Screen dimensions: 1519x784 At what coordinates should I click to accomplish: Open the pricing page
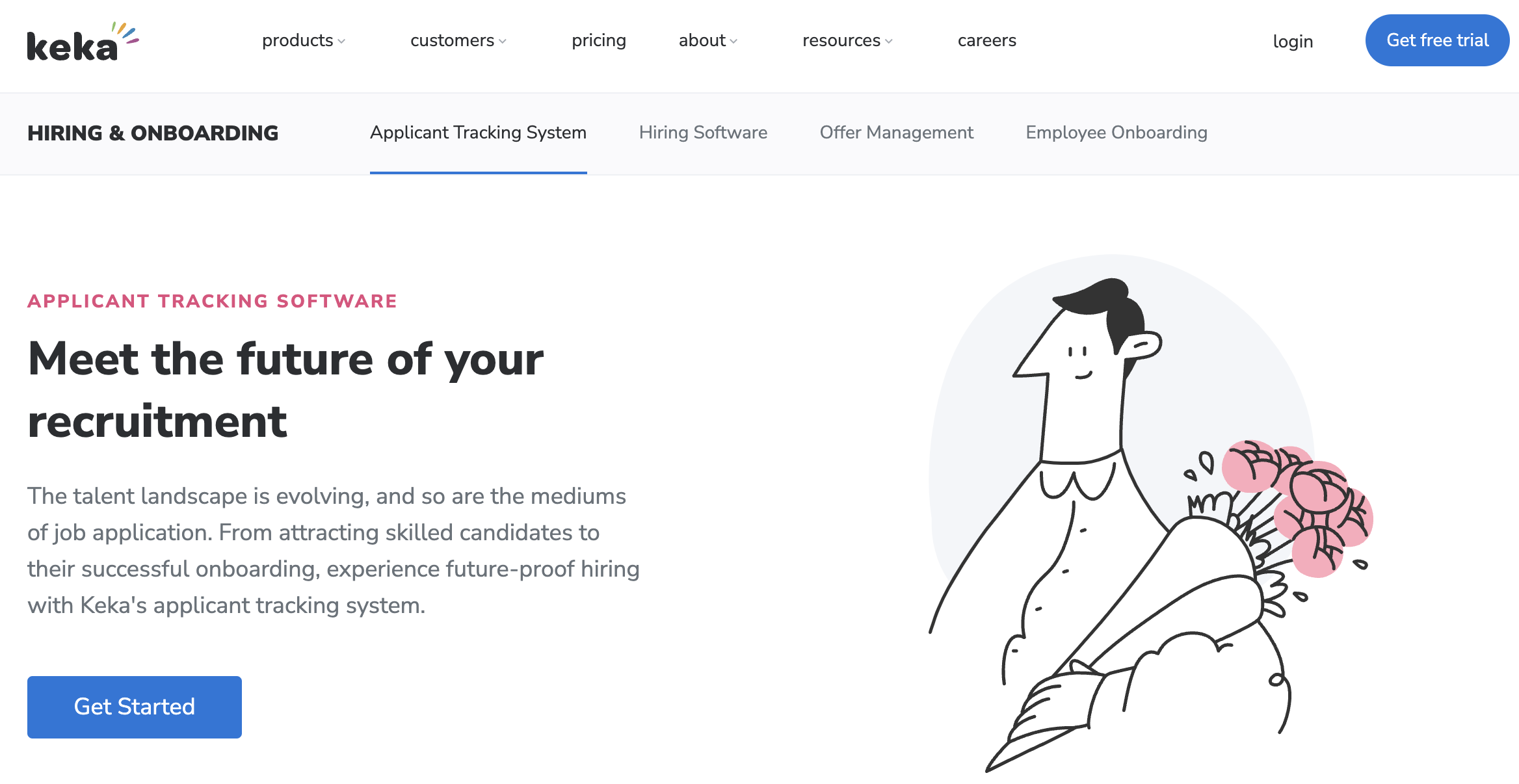pos(599,40)
